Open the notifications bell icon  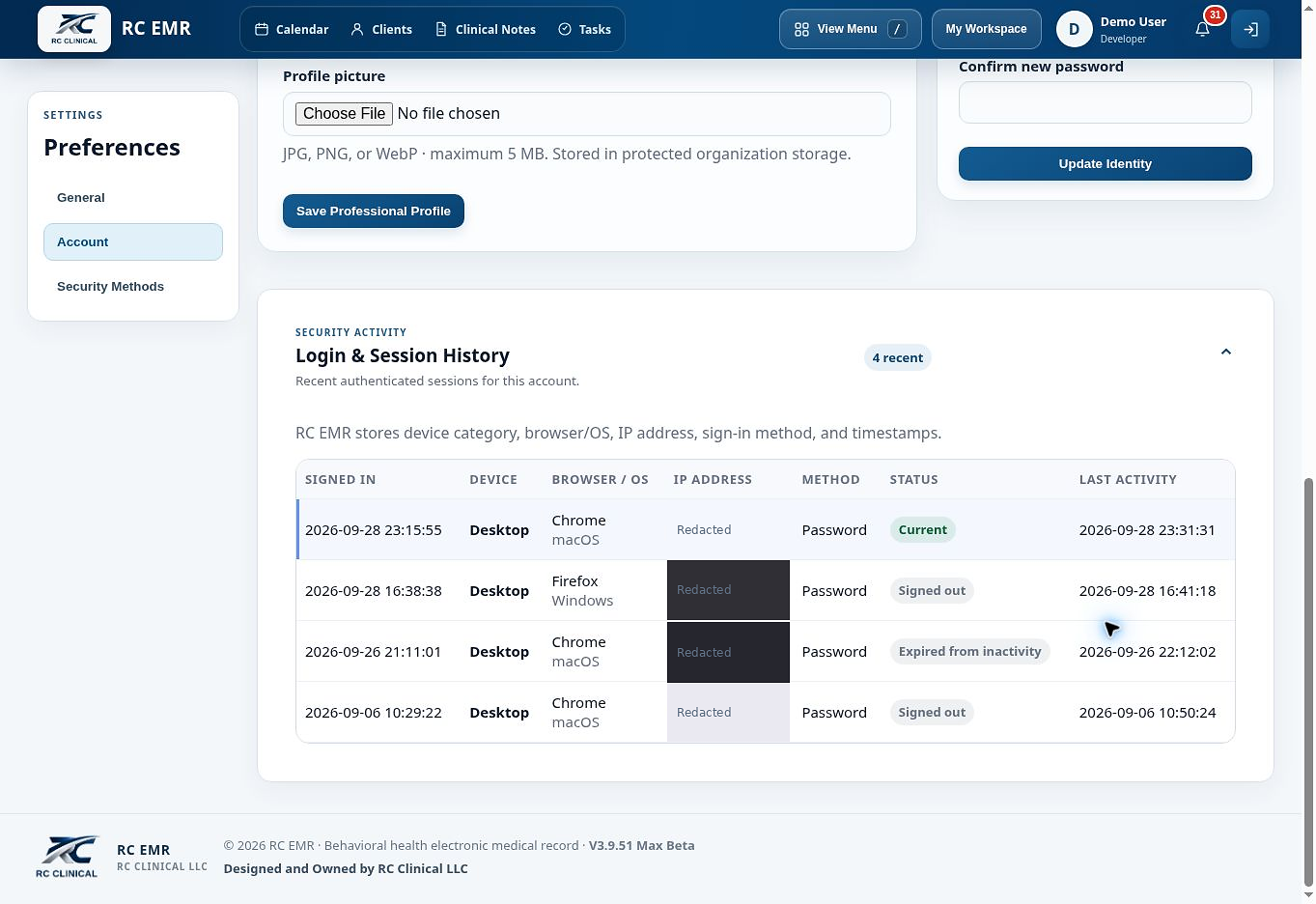[1203, 29]
